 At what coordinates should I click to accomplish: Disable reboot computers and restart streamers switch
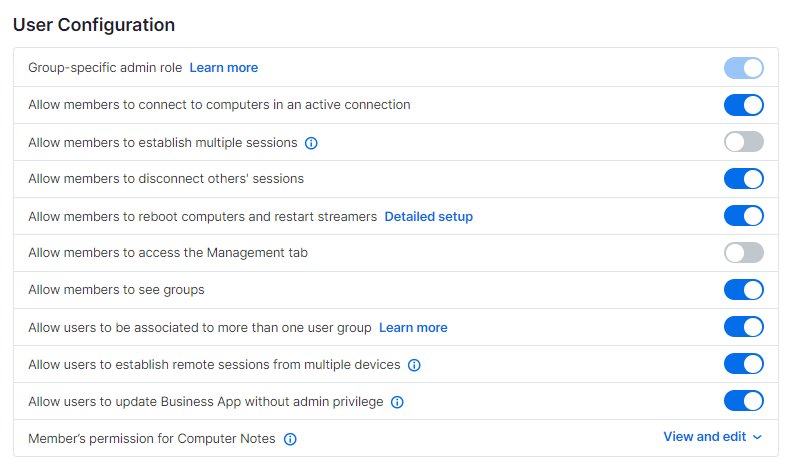(743, 216)
